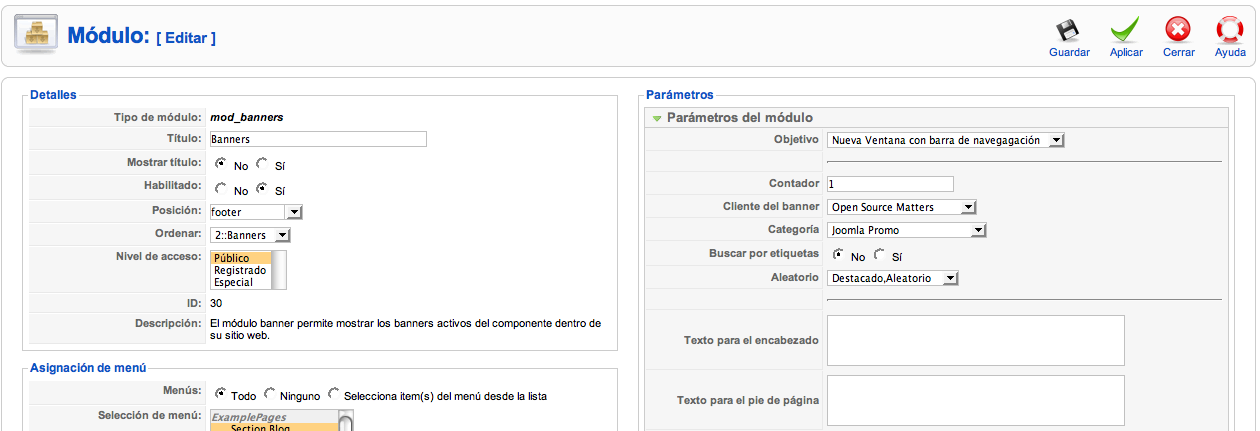Screen dimensions: 1260x431
Task: Click the Contador input field
Action: point(889,184)
